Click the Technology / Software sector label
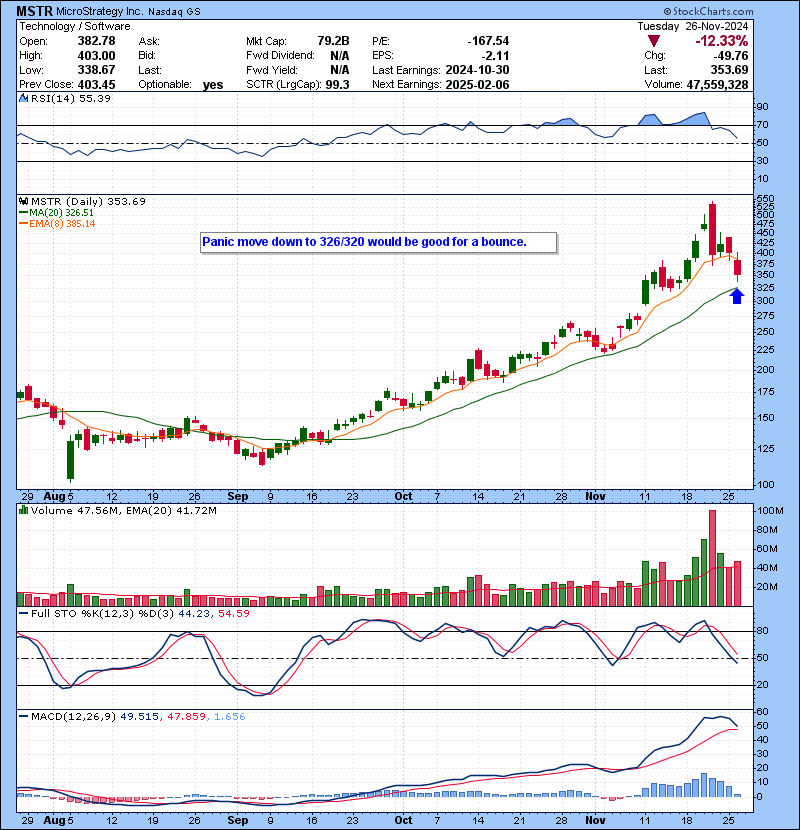800x830 pixels. pyautogui.click(x=75, y=26)
